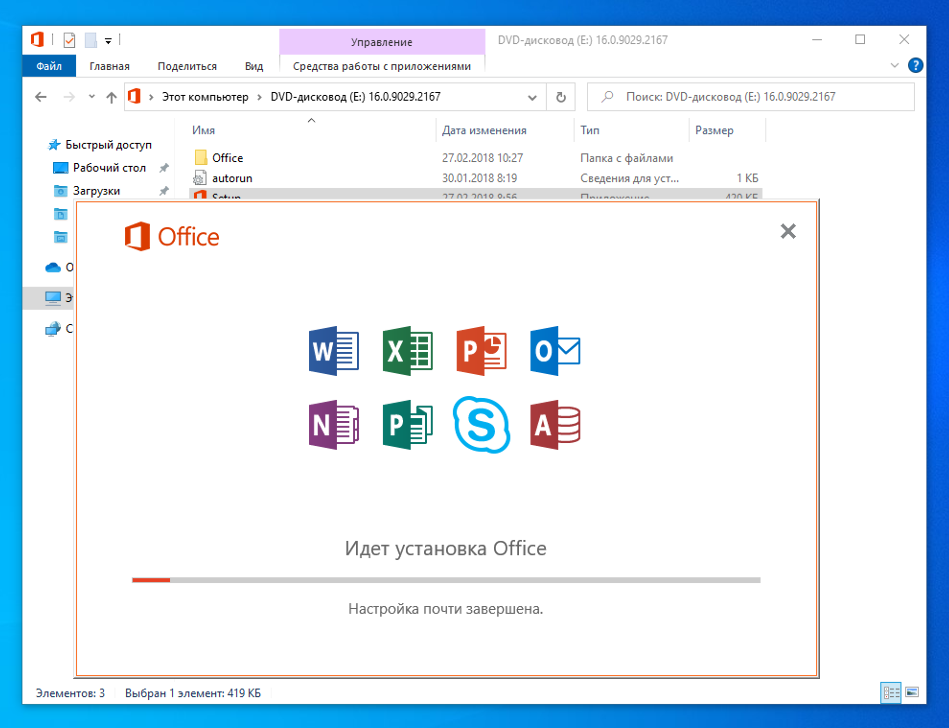Open Рабочий стол in navigation pane
The width and height of the screenshot is (949, 728).
click(110, 168)
